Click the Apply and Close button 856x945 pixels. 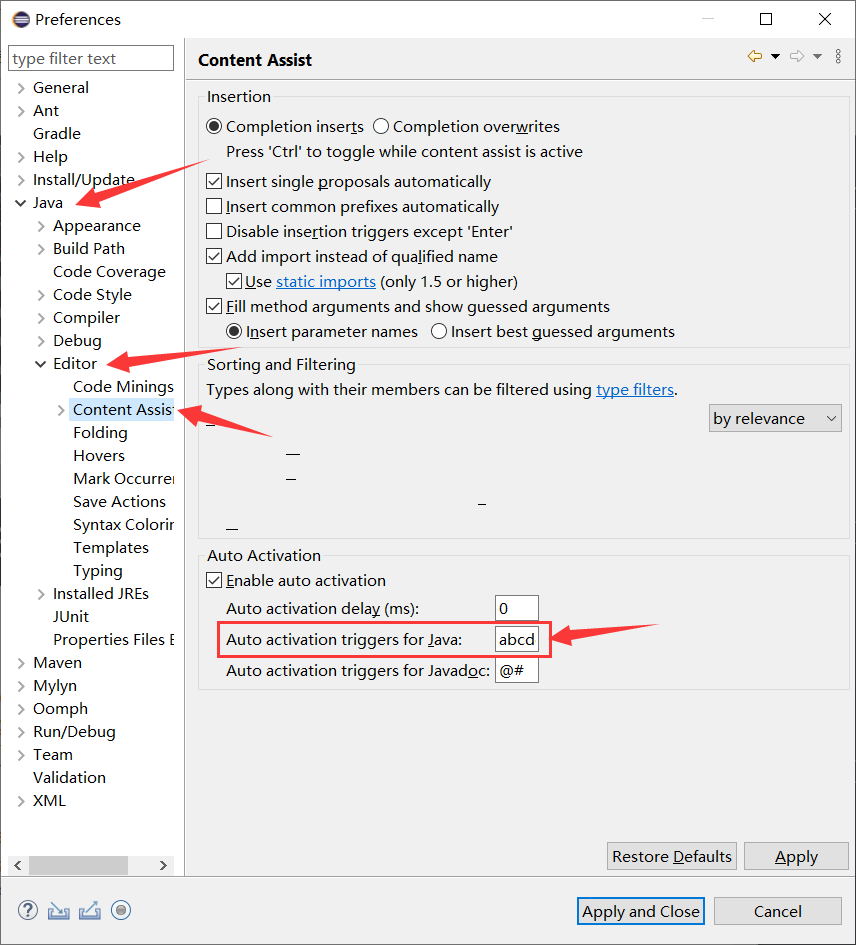[x=641, y=911]
